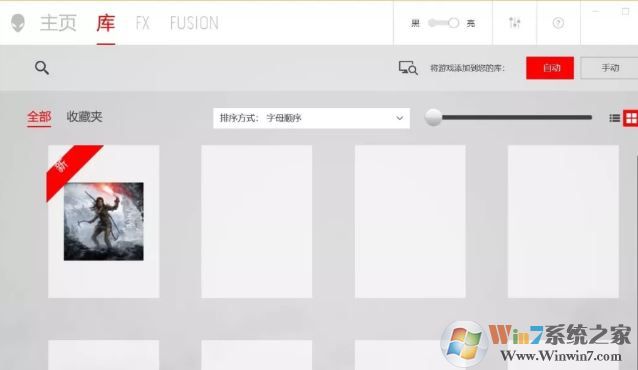Screen dimensions: 638x370
Task: Click the scan computer for games icon
Action: tap(408, 68)
